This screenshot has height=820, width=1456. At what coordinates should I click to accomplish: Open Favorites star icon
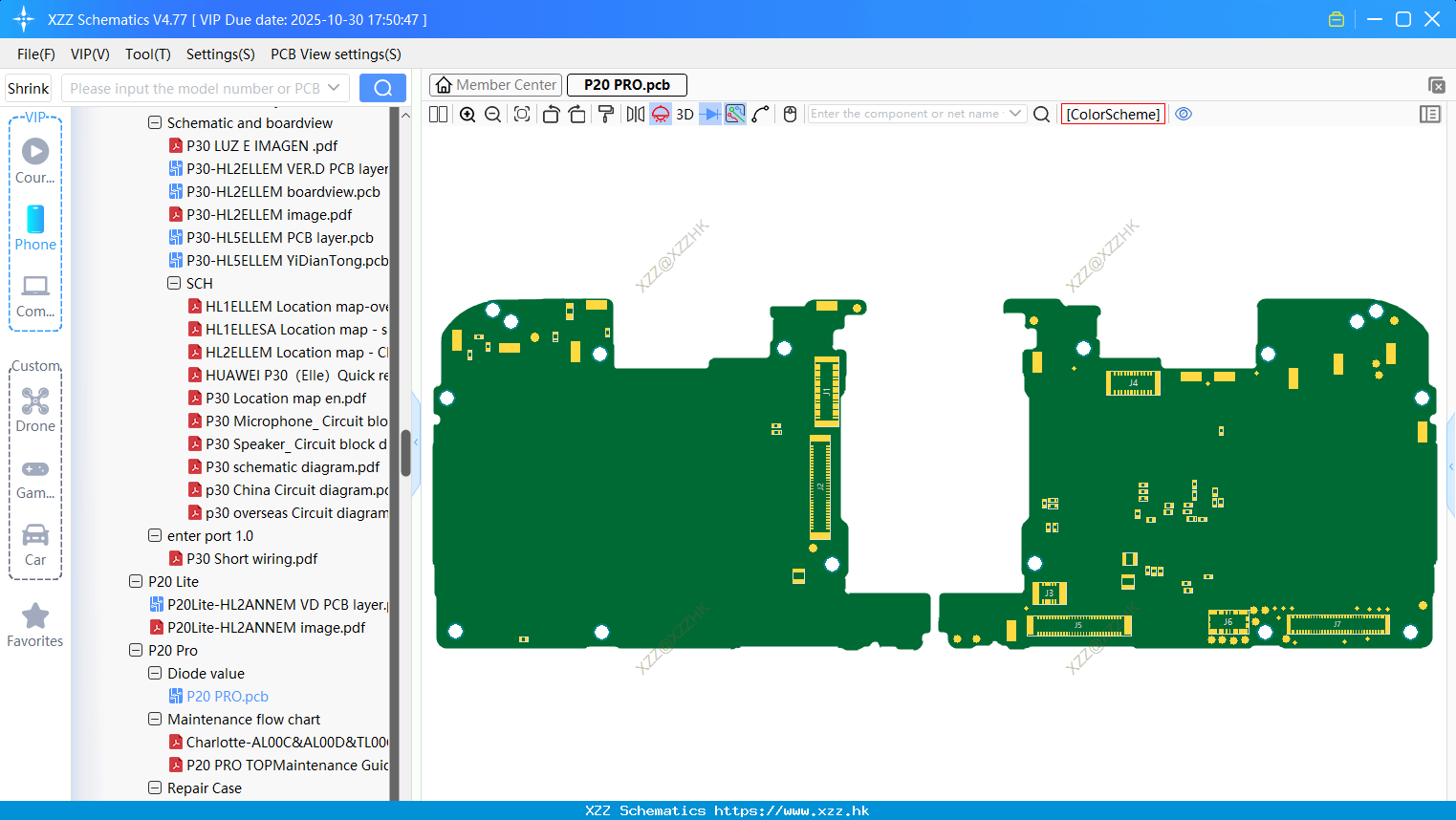(35, 625)
